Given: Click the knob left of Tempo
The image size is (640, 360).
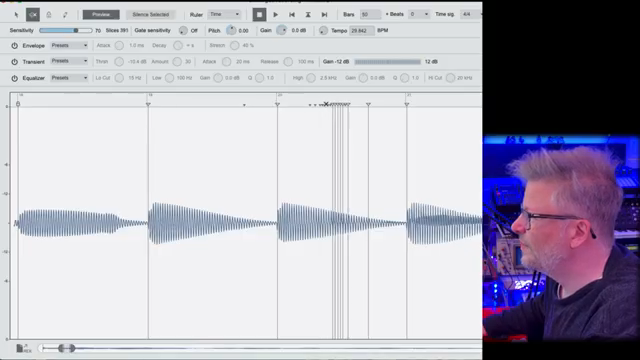Looking at the screenshot, I should pyautogui.click(x=323, y=31).
